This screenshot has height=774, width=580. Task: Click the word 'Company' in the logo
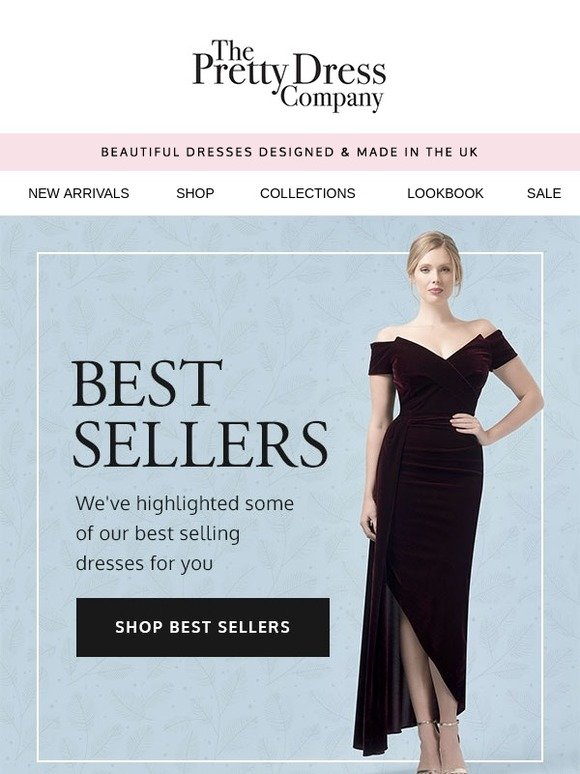coord(332,98)
